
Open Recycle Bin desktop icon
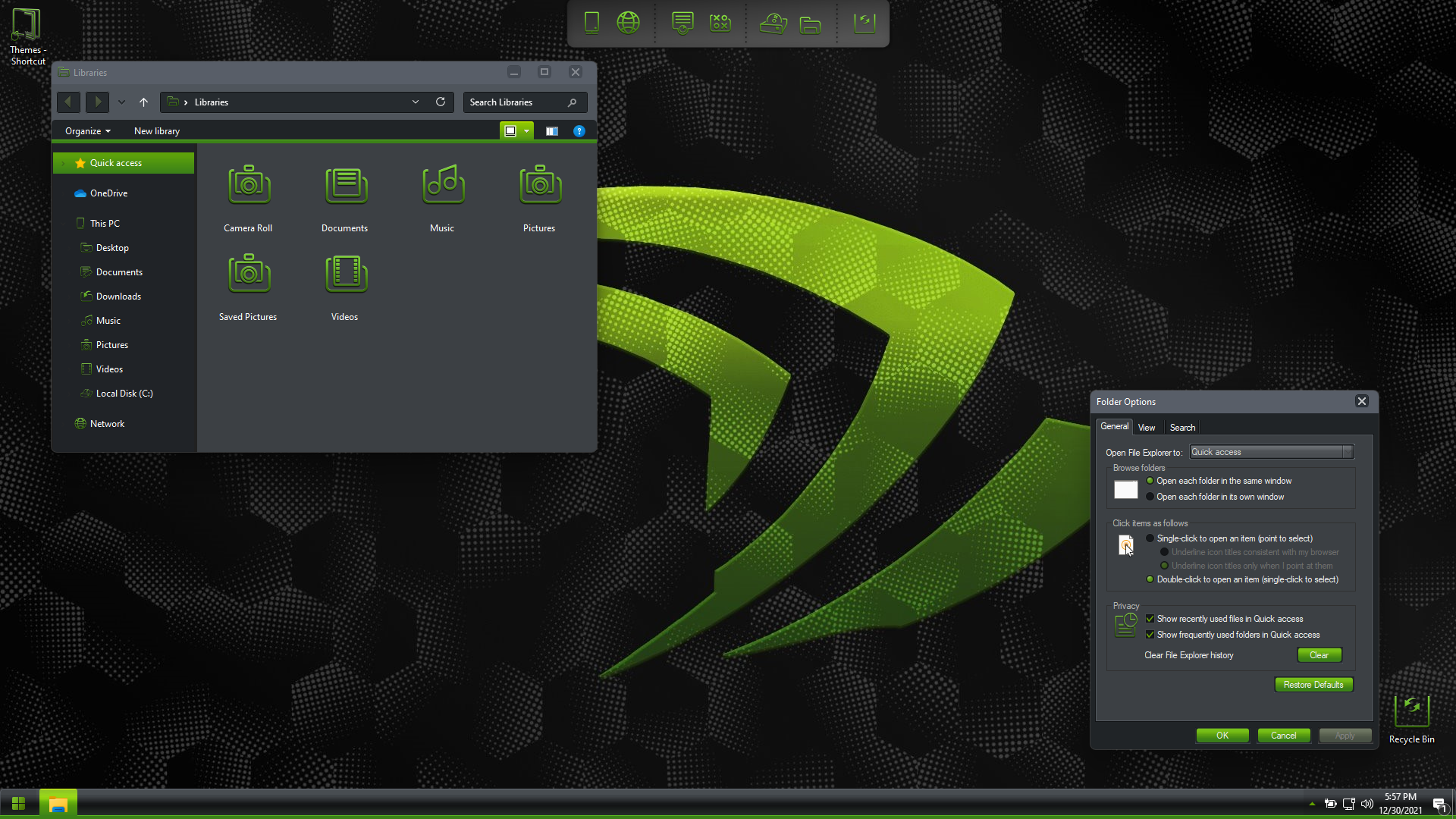click(x=1411, y=713)
